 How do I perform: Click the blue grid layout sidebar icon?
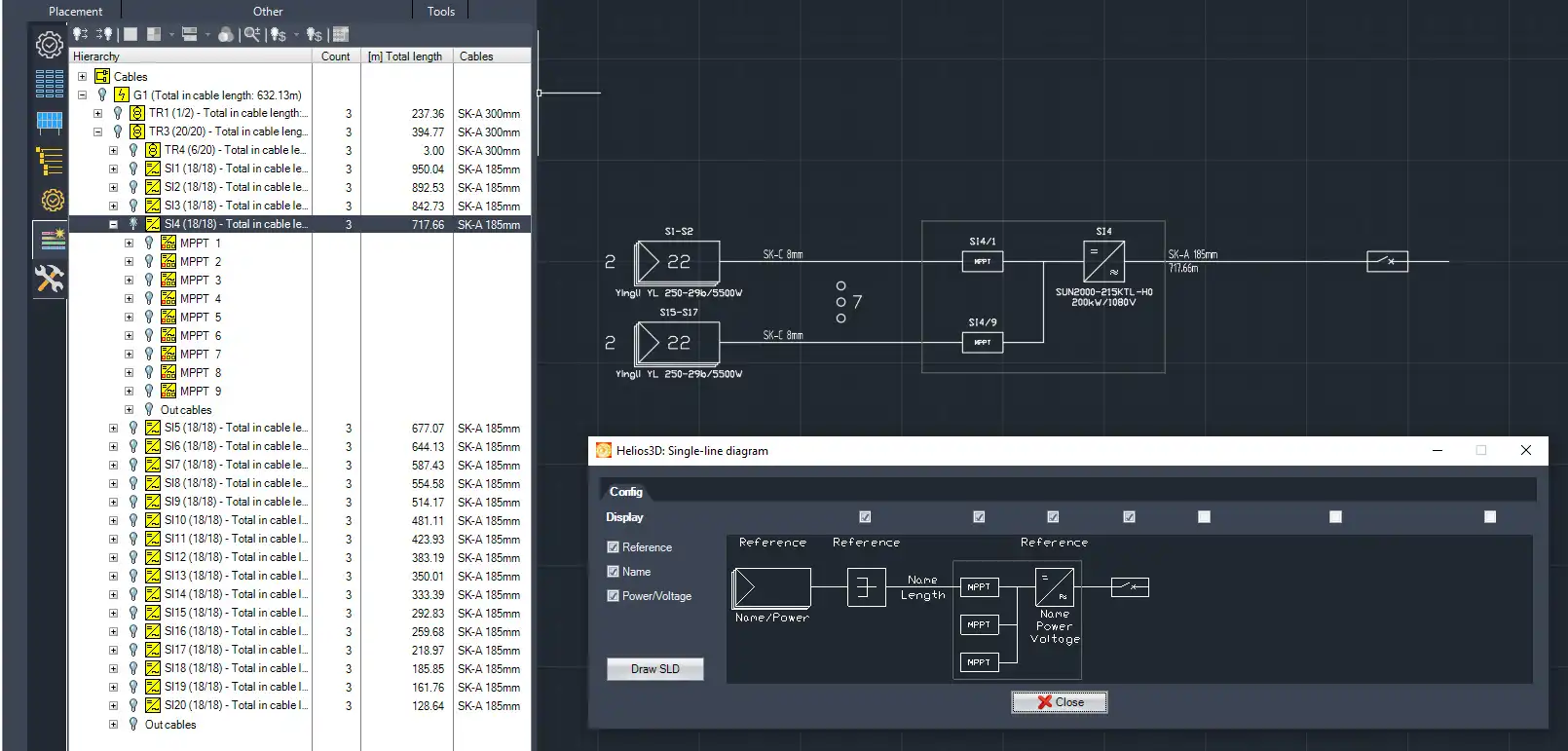49,84
